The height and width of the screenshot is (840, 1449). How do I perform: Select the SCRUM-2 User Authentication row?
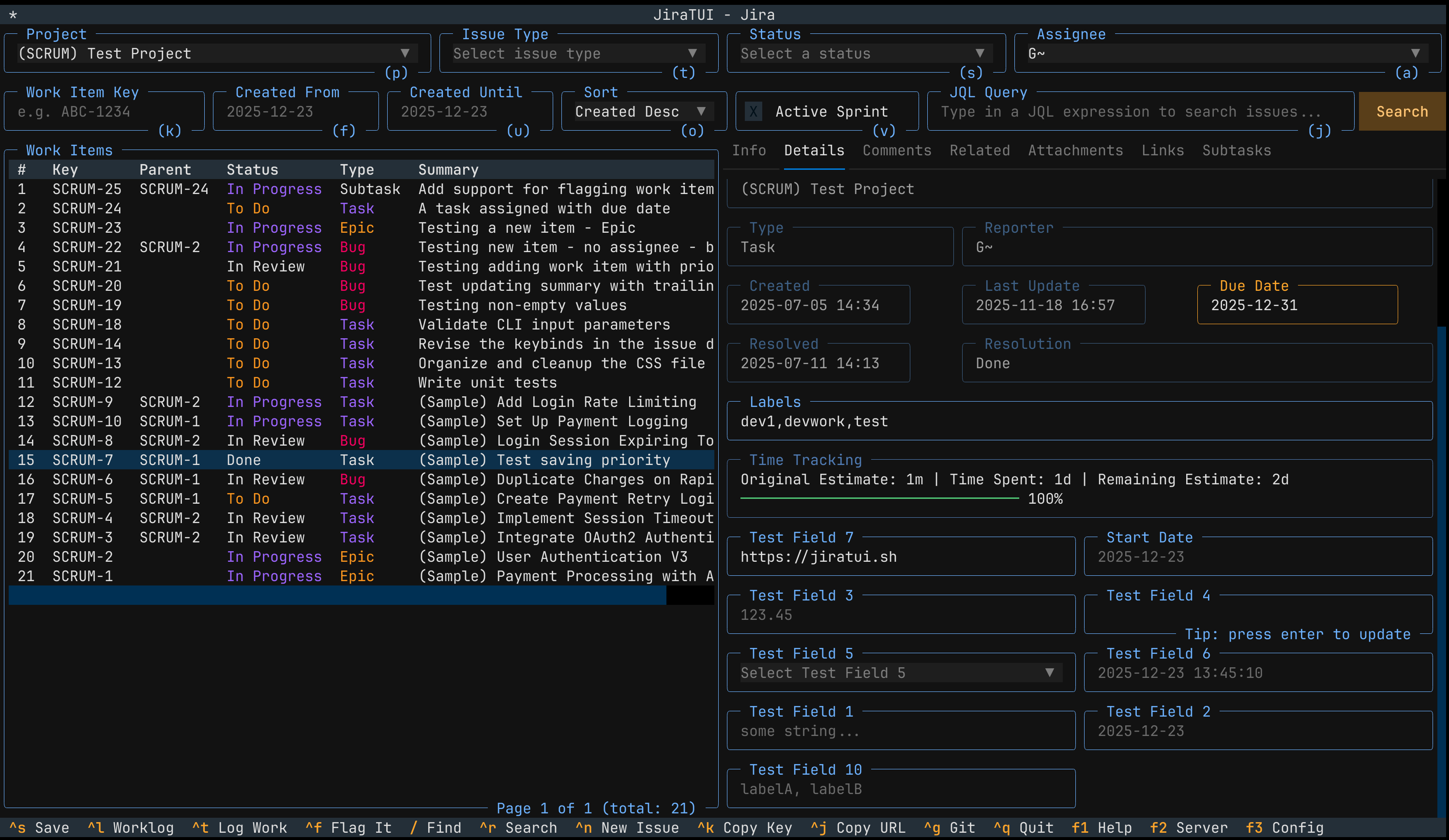361,556
